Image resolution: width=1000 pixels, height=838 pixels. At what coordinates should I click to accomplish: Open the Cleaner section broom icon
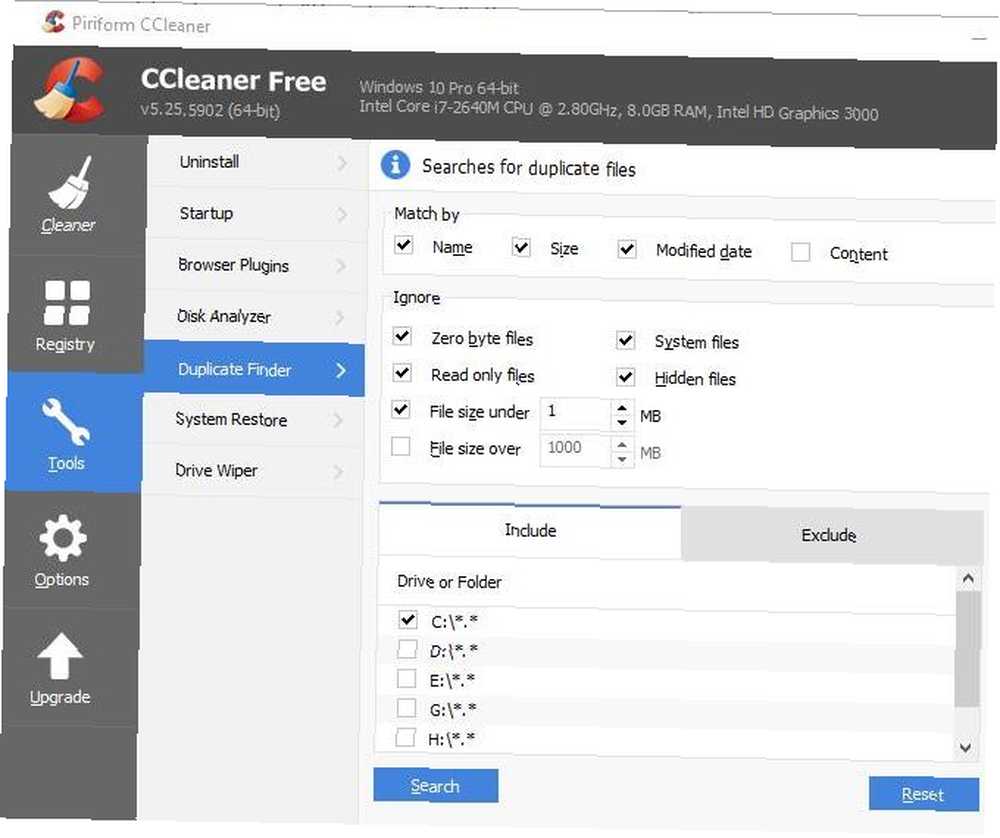click(x=70, y=182)
